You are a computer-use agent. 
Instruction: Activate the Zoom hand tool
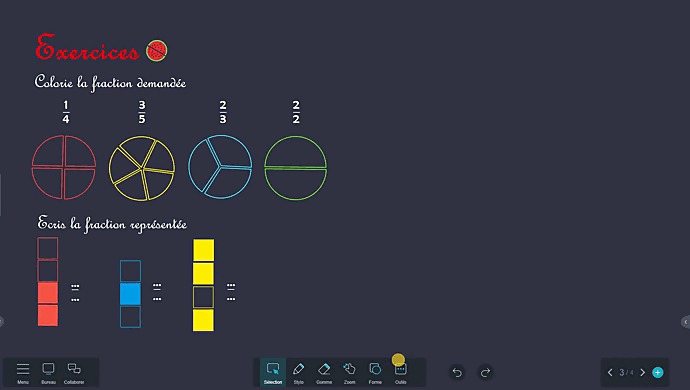pos(350,372)
